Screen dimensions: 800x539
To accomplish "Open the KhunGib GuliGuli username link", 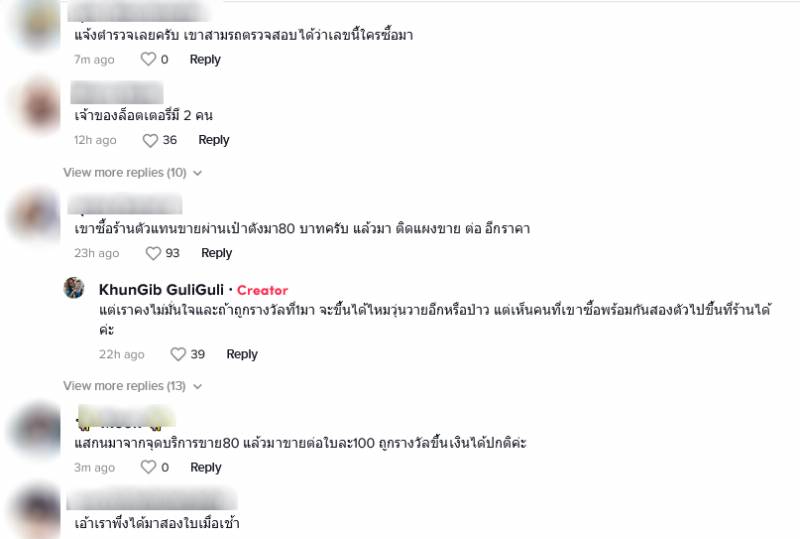I will pyautogui.click(x=161, y=290).
